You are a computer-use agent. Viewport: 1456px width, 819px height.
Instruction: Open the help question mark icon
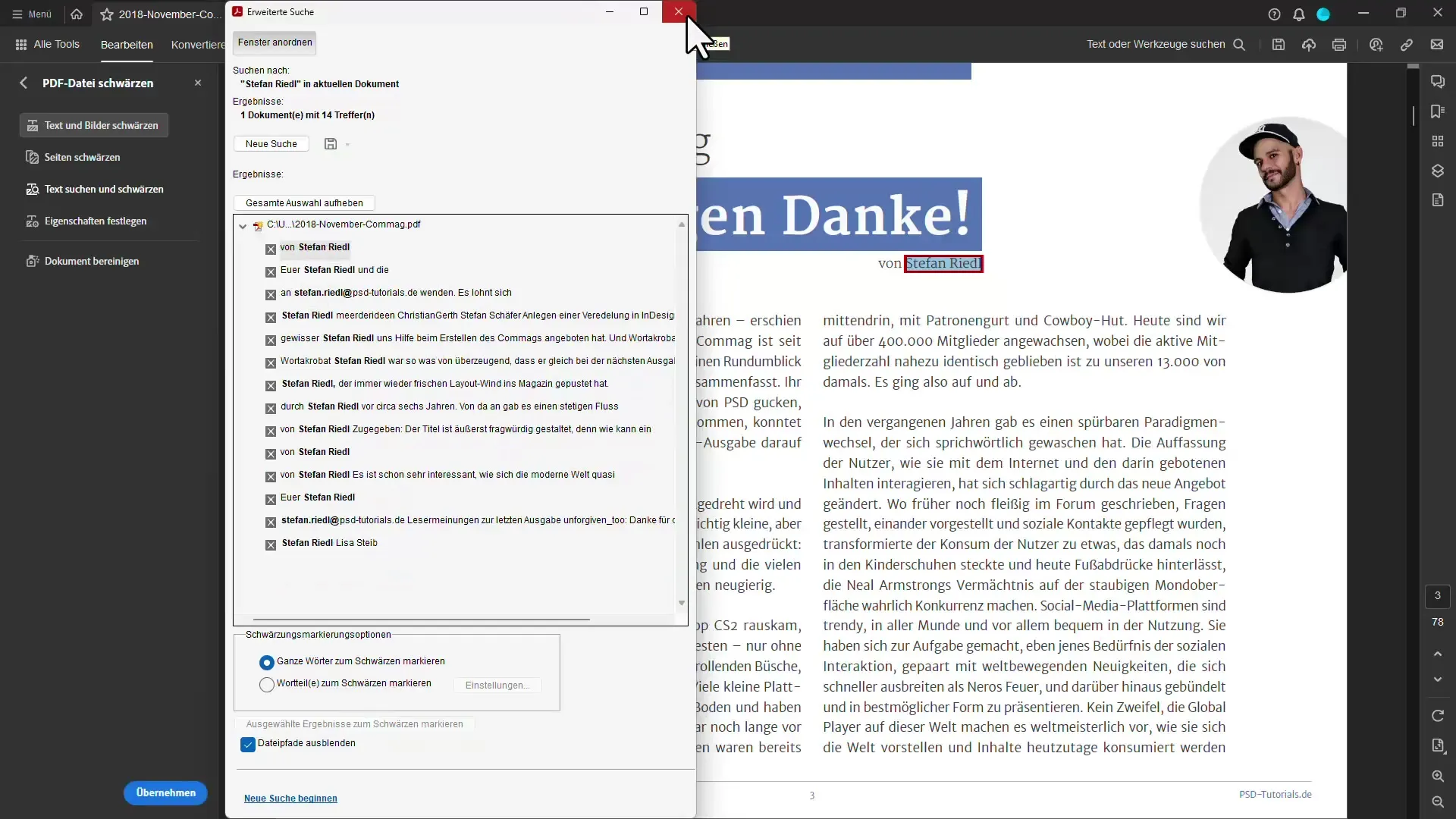1274,14
